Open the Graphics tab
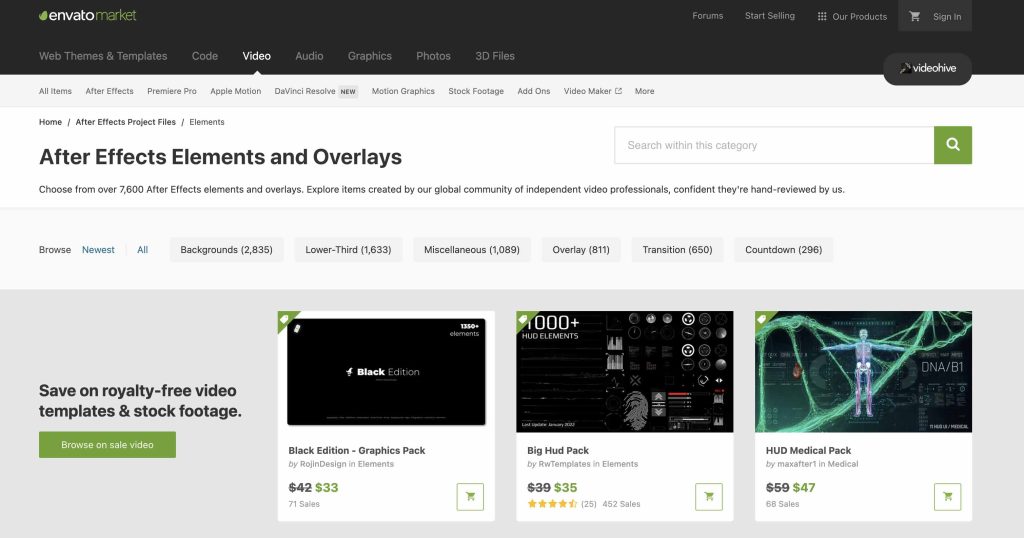Viewport: 1024px width, 538px height. 370,56
